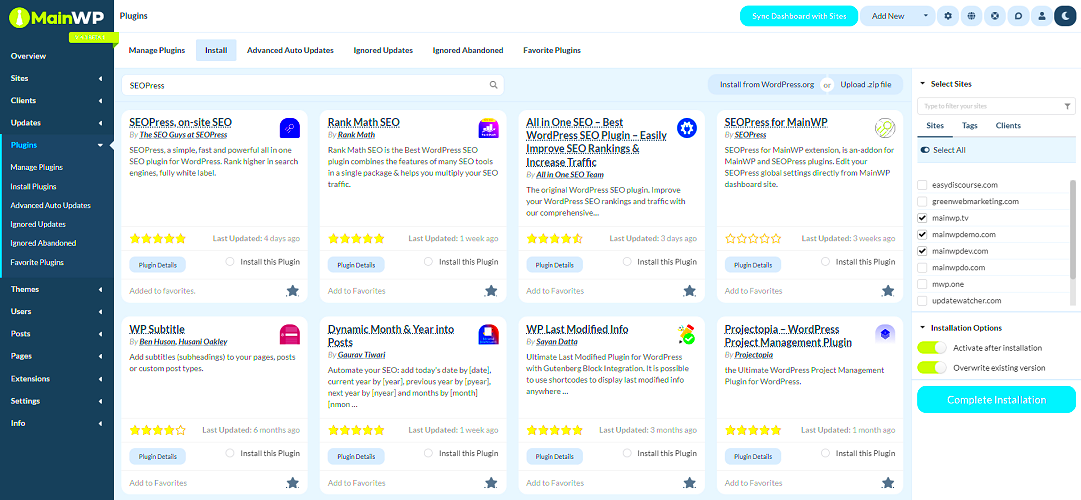Click the Complete Installation button

pyautogui.click(x=996, y=400)
